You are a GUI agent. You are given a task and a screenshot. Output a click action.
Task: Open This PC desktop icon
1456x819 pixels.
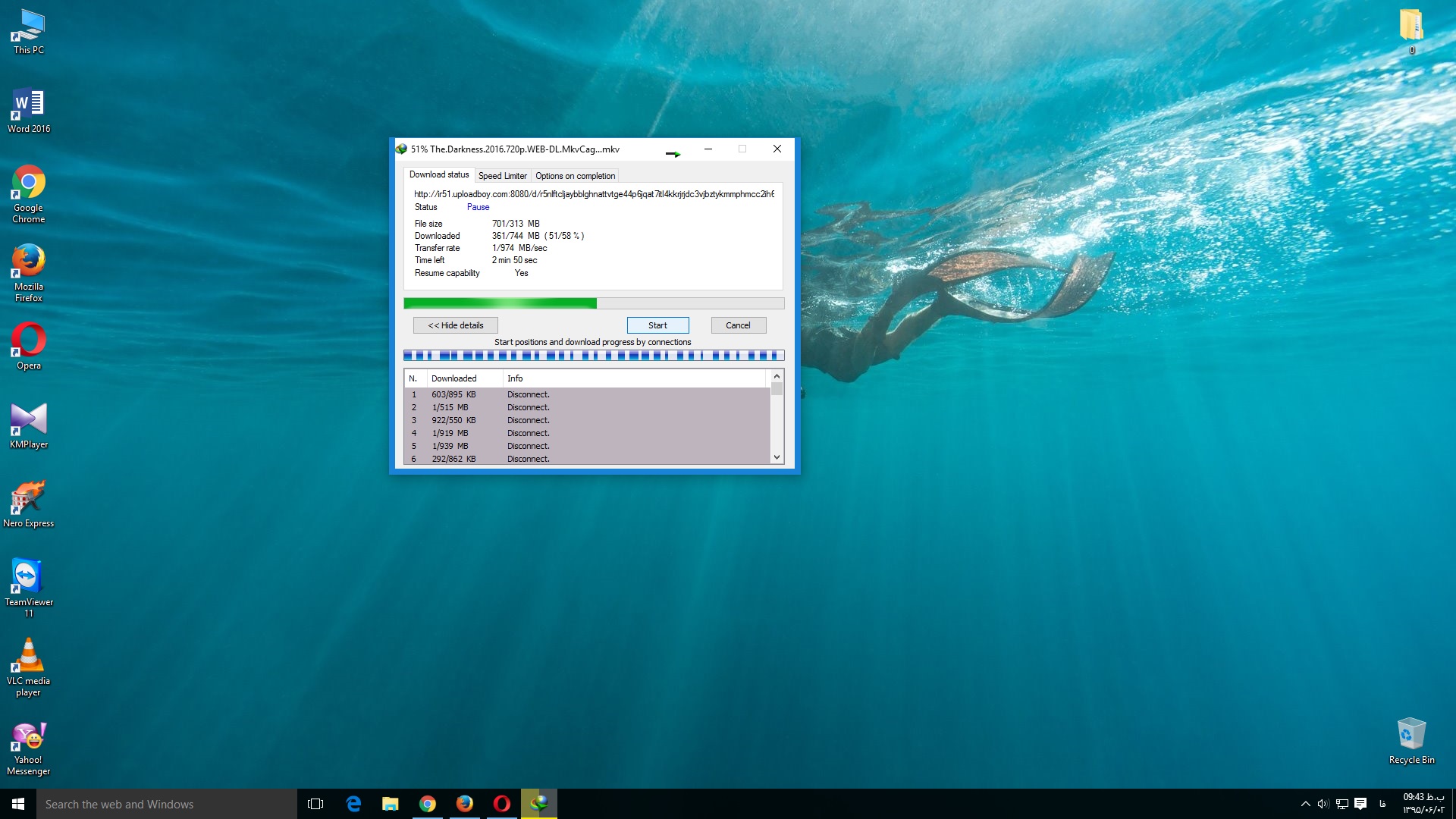tap(29, 33)
